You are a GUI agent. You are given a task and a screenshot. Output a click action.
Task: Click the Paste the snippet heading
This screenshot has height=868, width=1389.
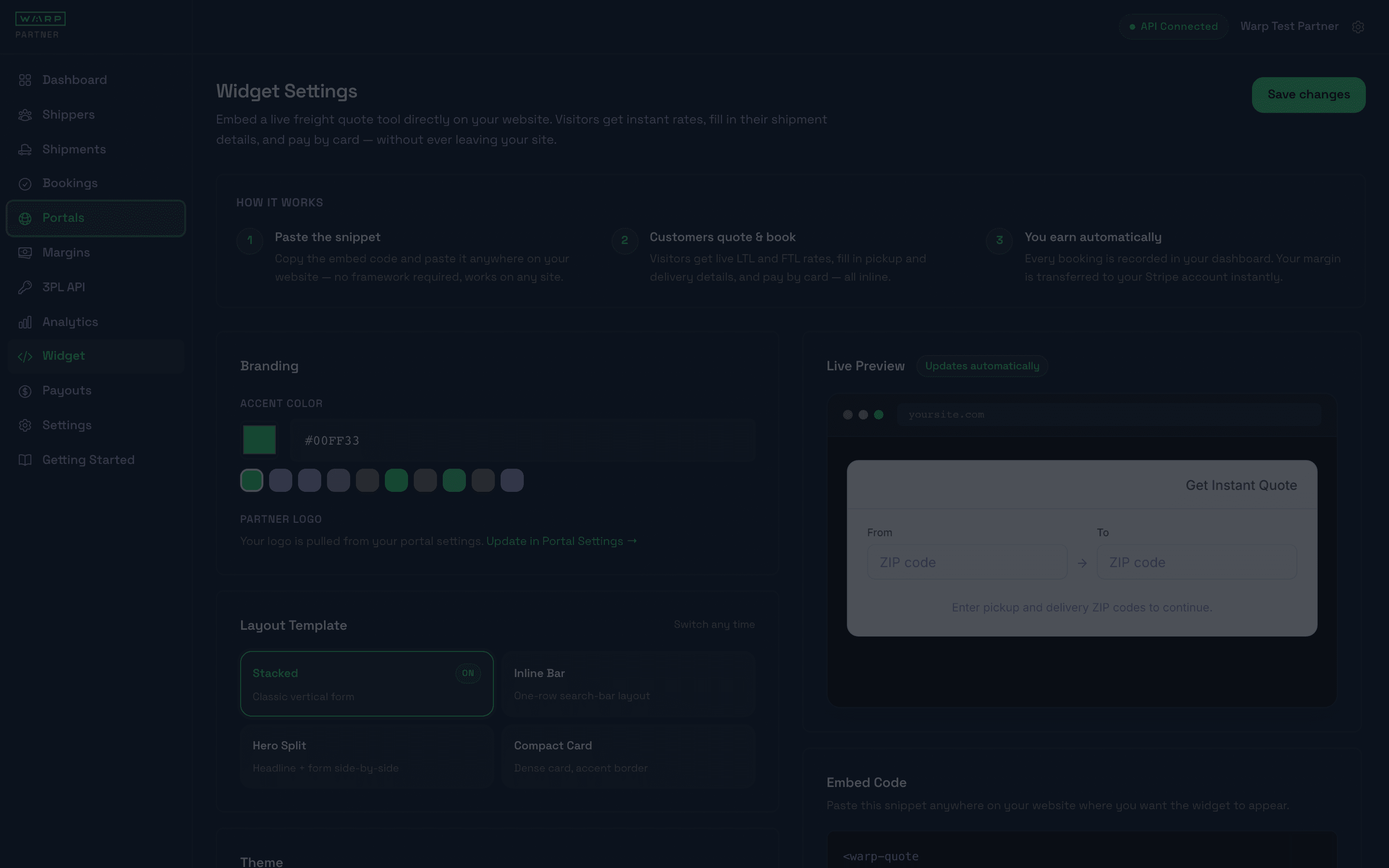(328, 237)
